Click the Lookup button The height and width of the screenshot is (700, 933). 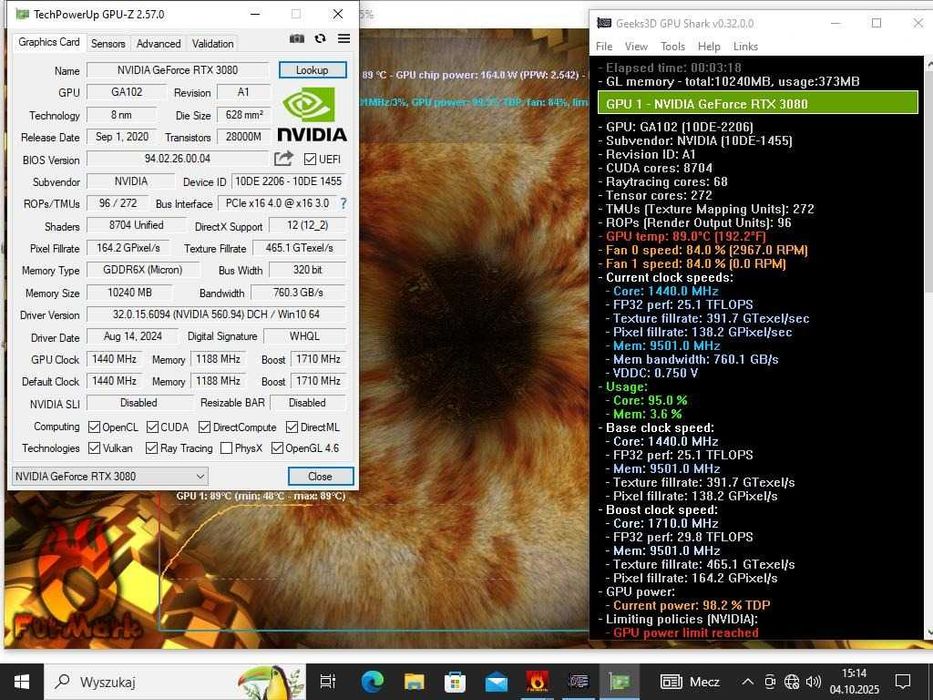click(x=312, y=70)
